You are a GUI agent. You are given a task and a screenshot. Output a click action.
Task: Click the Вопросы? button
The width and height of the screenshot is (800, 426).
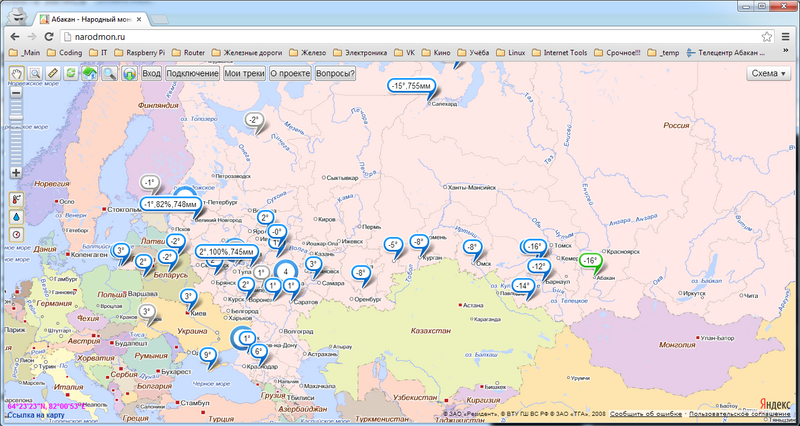335,73
